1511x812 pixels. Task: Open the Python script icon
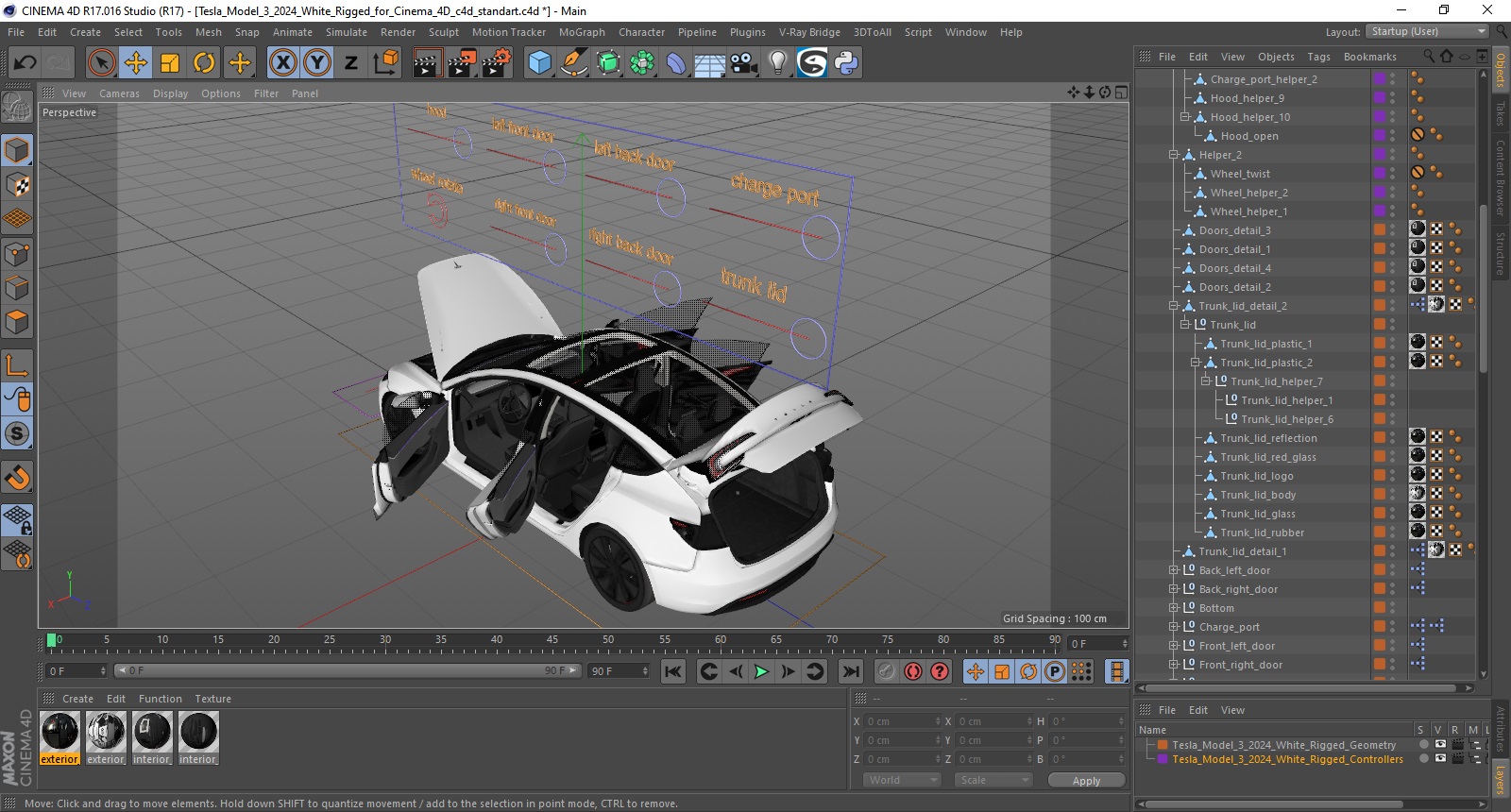846,63
